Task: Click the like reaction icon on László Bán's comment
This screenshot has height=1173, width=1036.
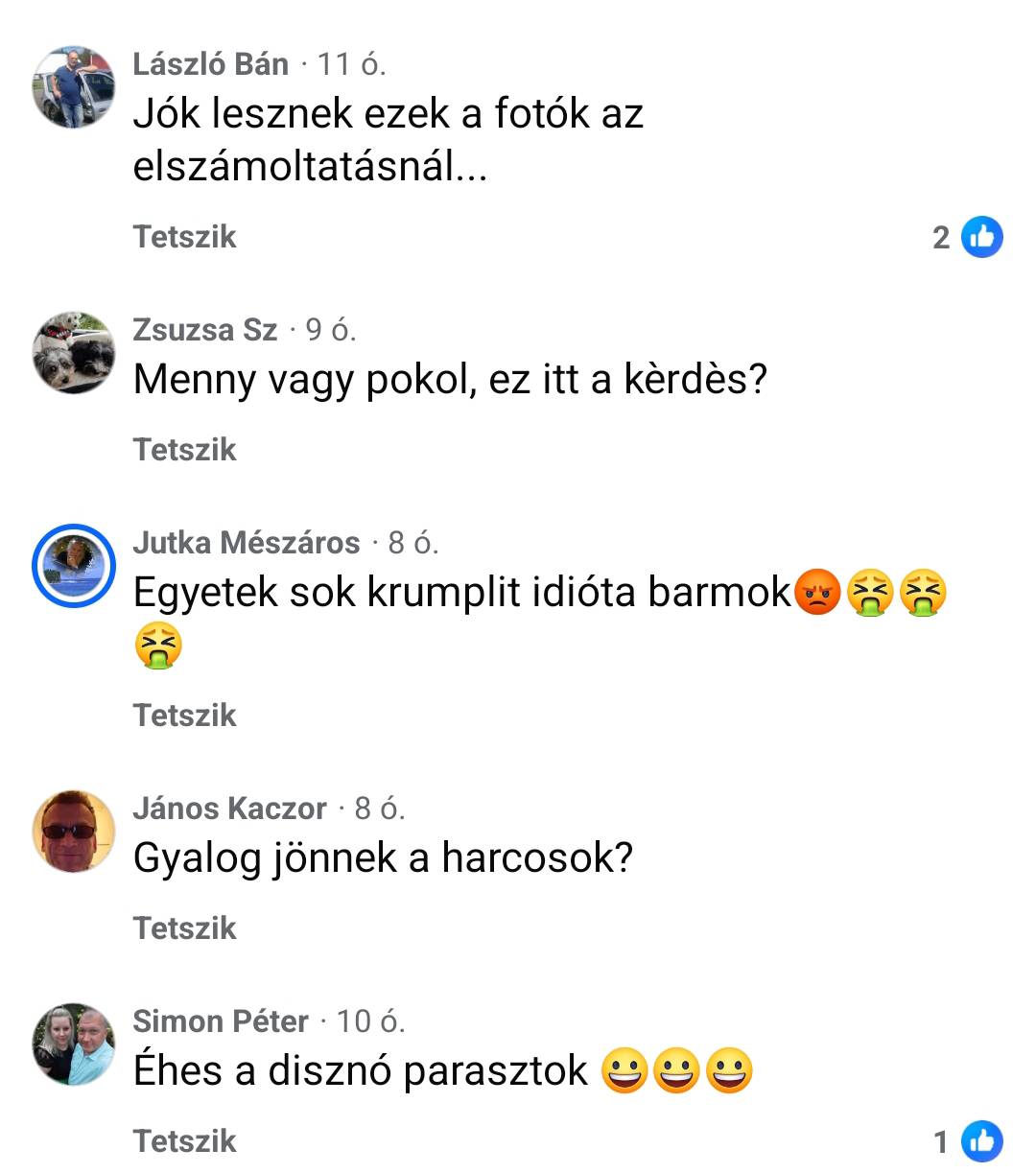Action: click(x=981, y=236)
